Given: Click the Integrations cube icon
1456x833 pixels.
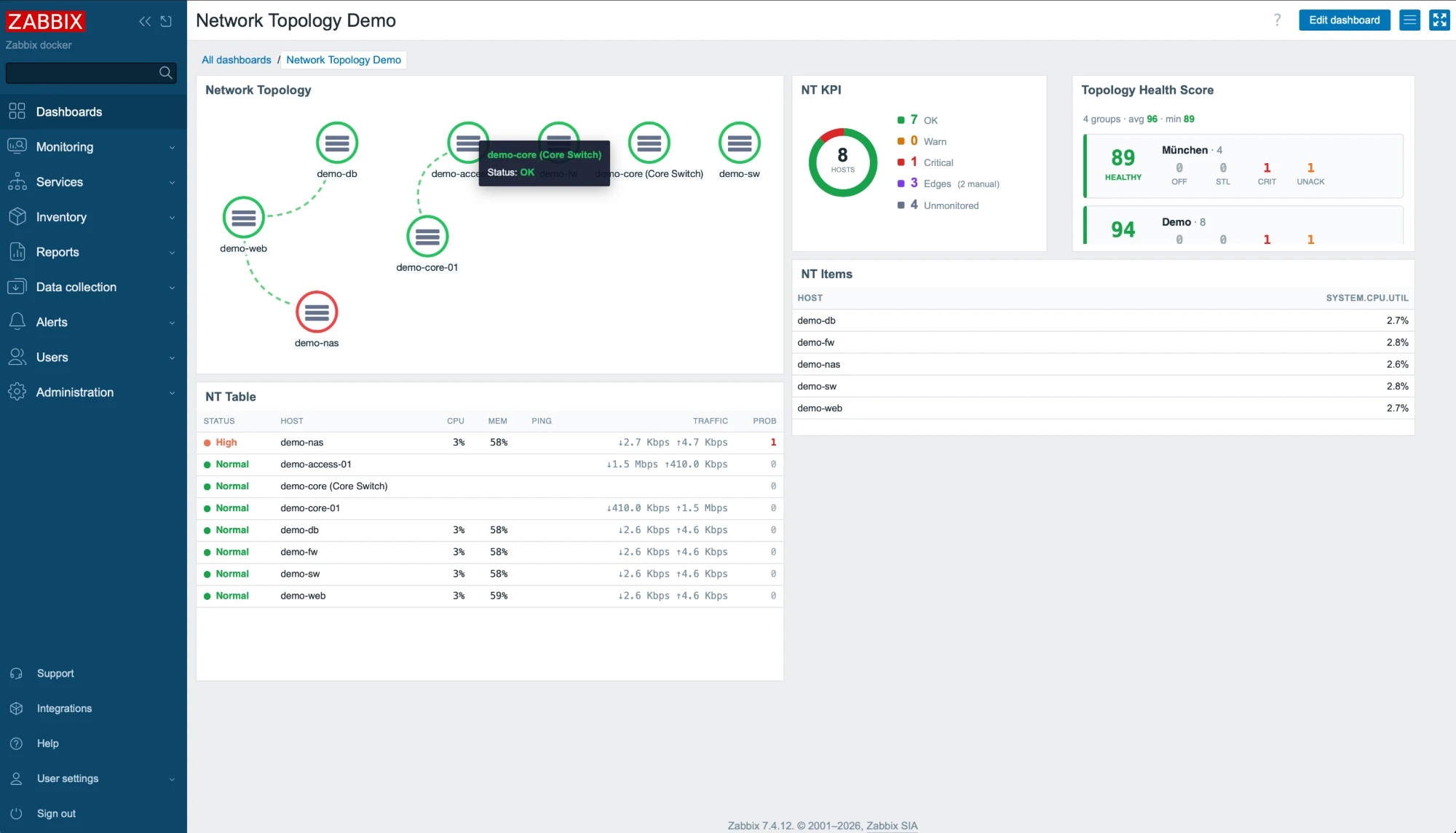Looking at the screenshot, I should tap(17, 708).
